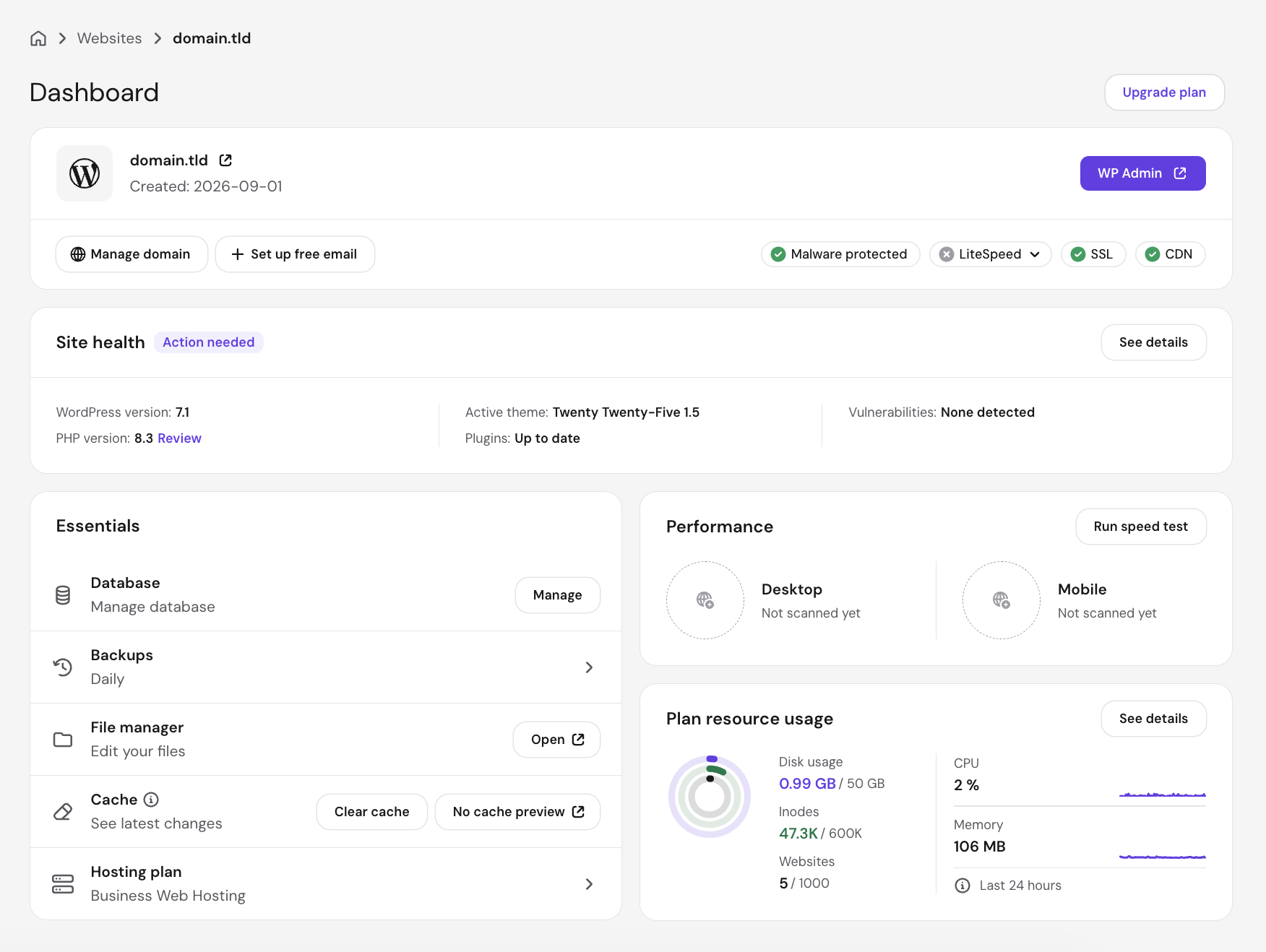
Task: Click the Malware protected status badge
Action: point(840,254)
